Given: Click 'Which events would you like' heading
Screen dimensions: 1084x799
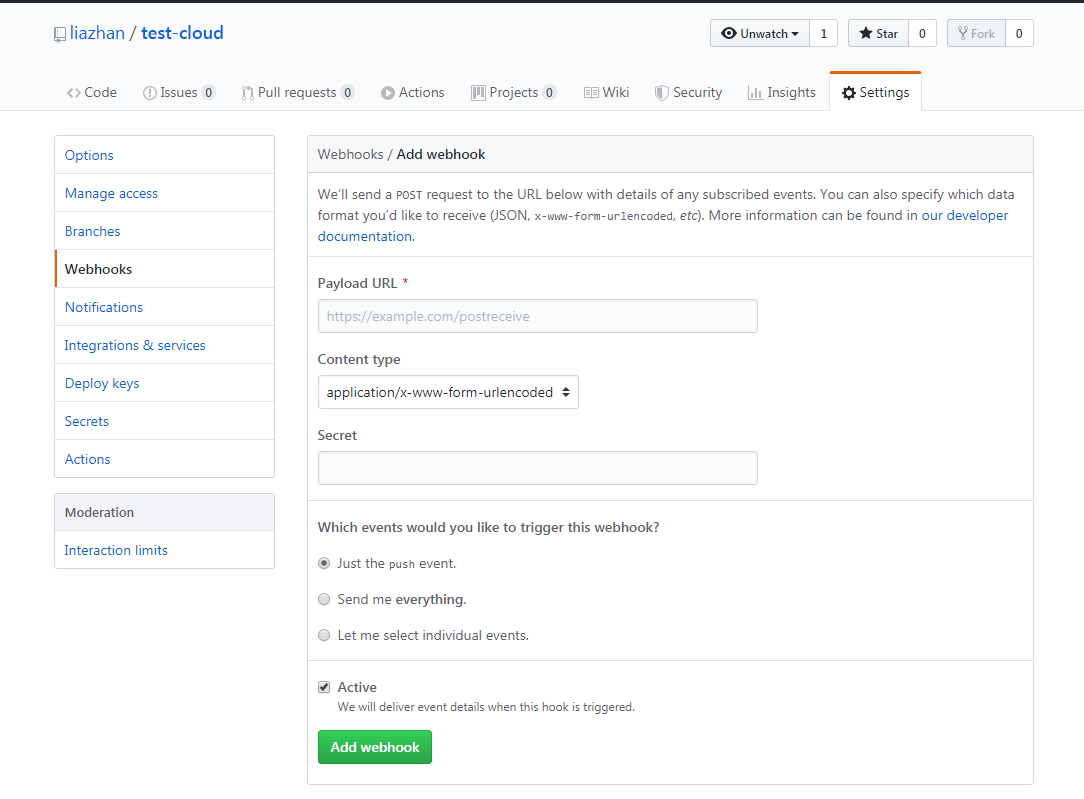Looking at the screenshot, I should (x=488, y=527).
